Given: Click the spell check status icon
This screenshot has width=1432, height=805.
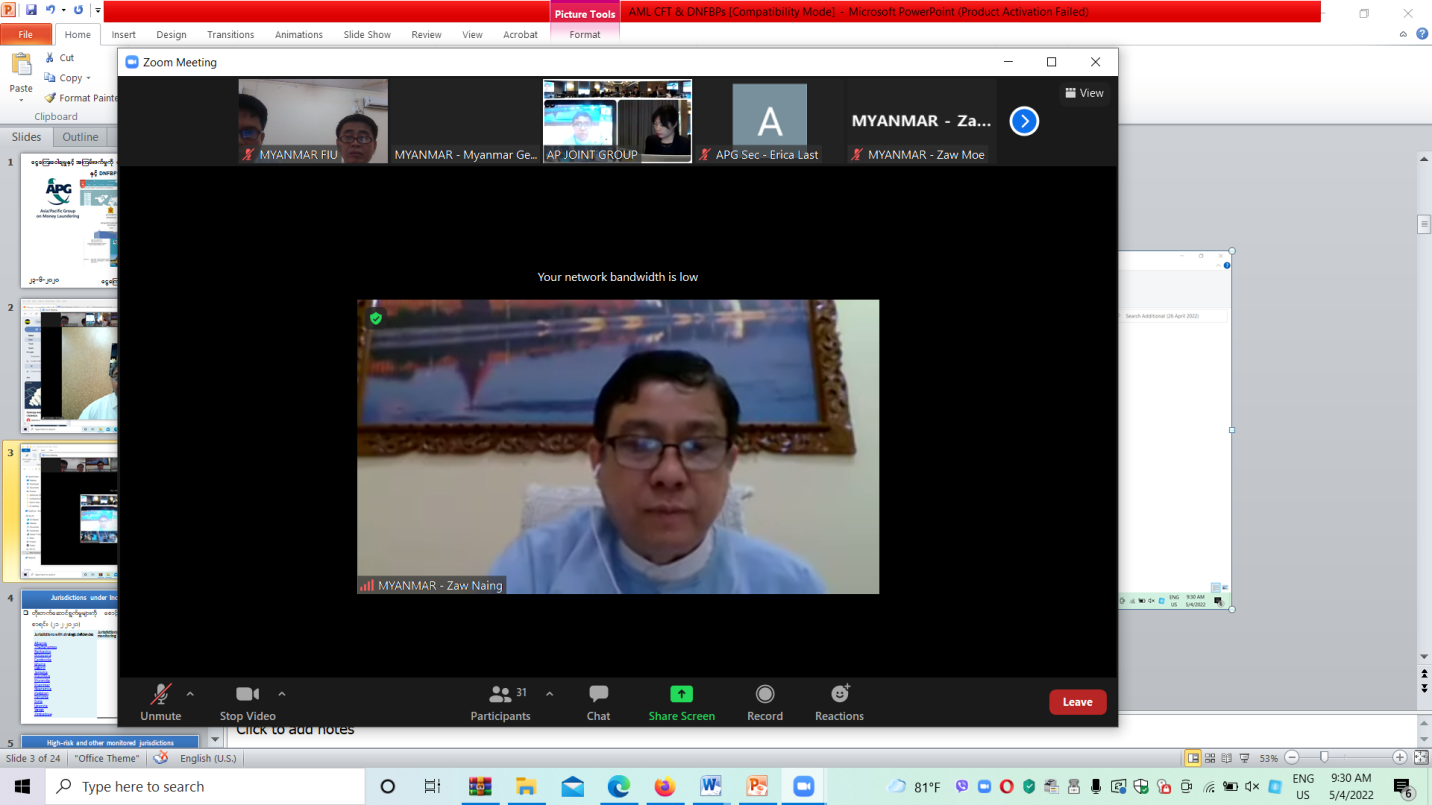Looking at the screenshot, I should tap(160, 758).
